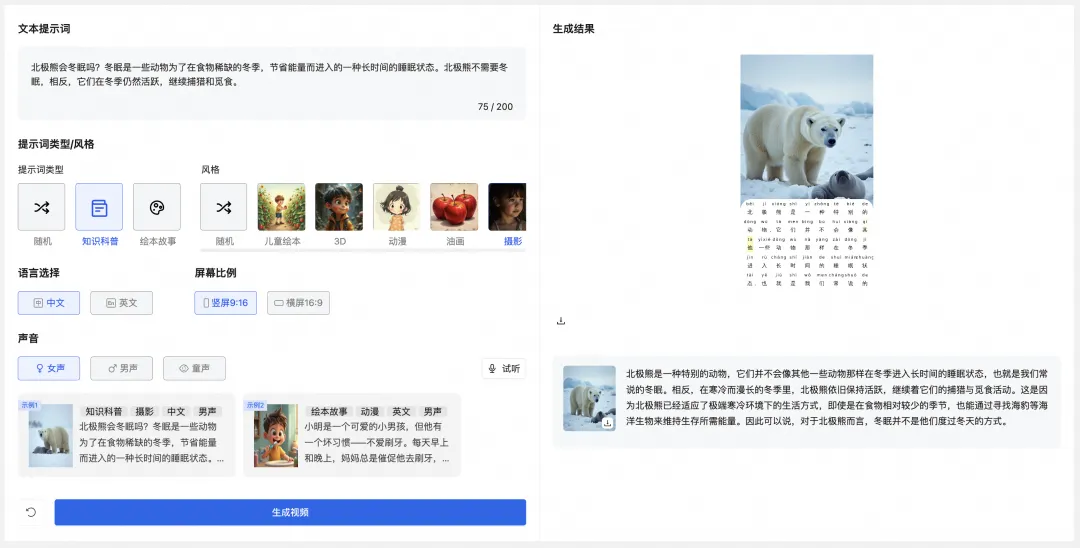Click the 中文 tag in example 1
1080x548 pixels.
click(x=176, y=411)
